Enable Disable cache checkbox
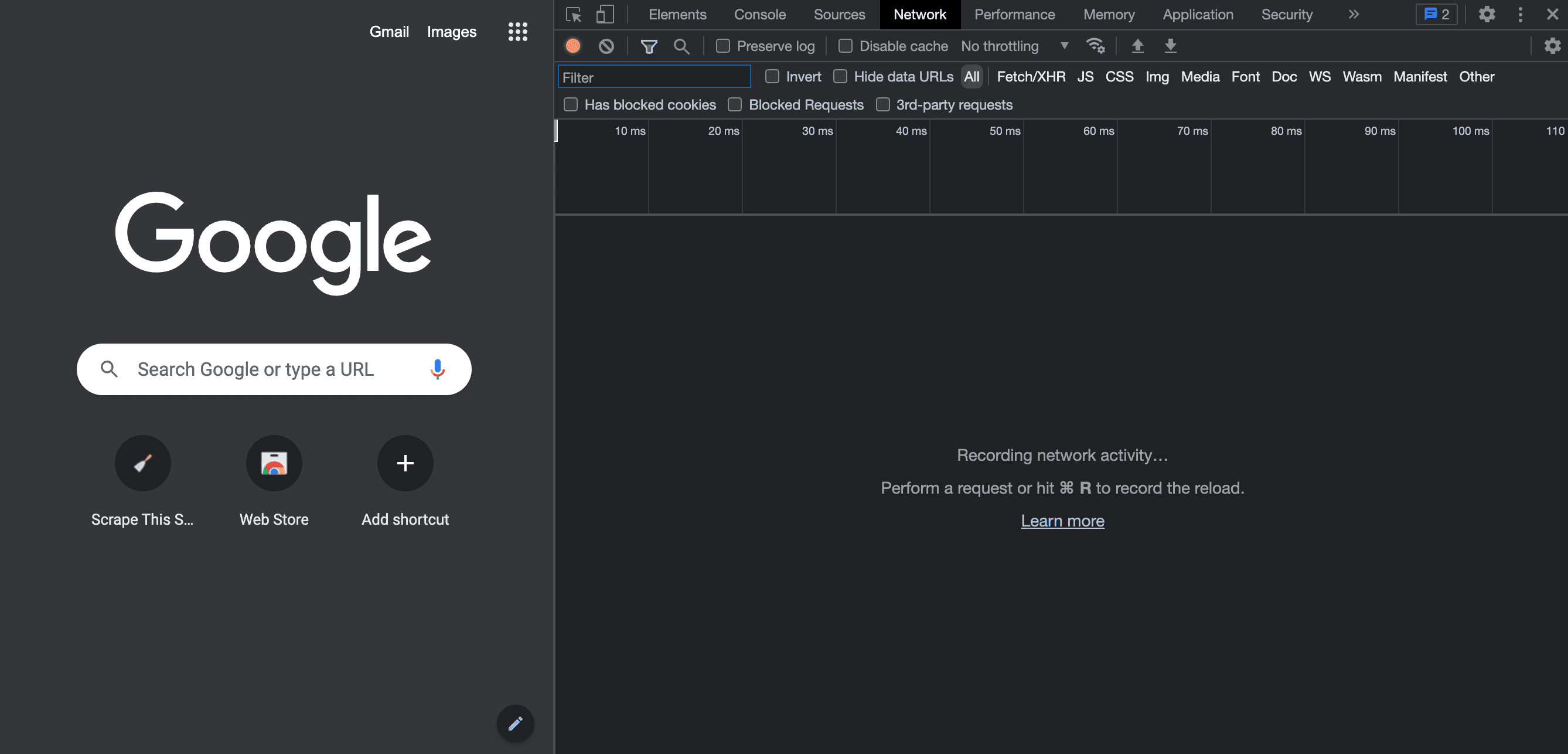The height and width of the screenshot is (754, 1568). click(x=845, y=46)
